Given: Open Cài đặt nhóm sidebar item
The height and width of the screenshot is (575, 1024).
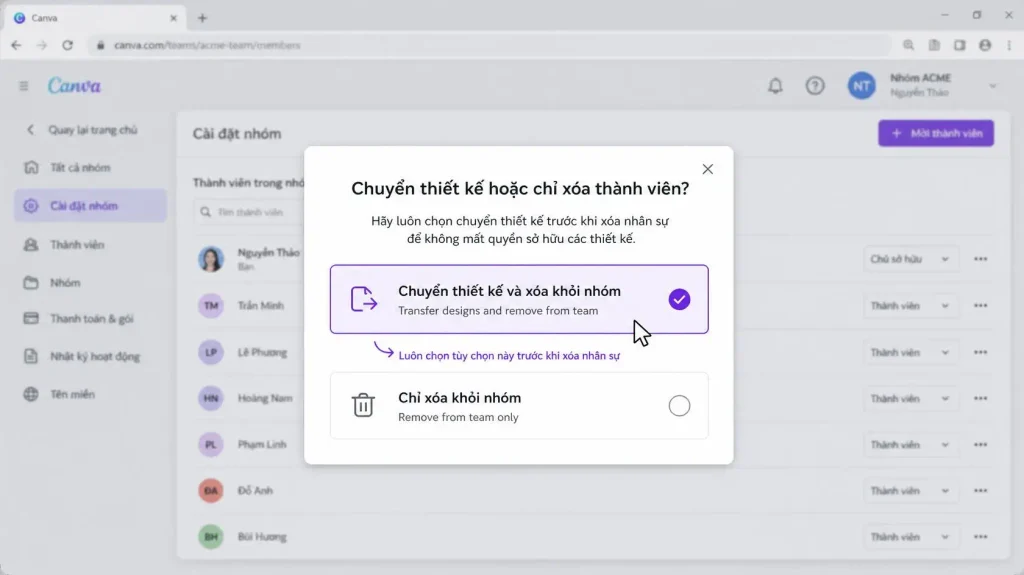Looking at the screenshot, I should point(90,206).
